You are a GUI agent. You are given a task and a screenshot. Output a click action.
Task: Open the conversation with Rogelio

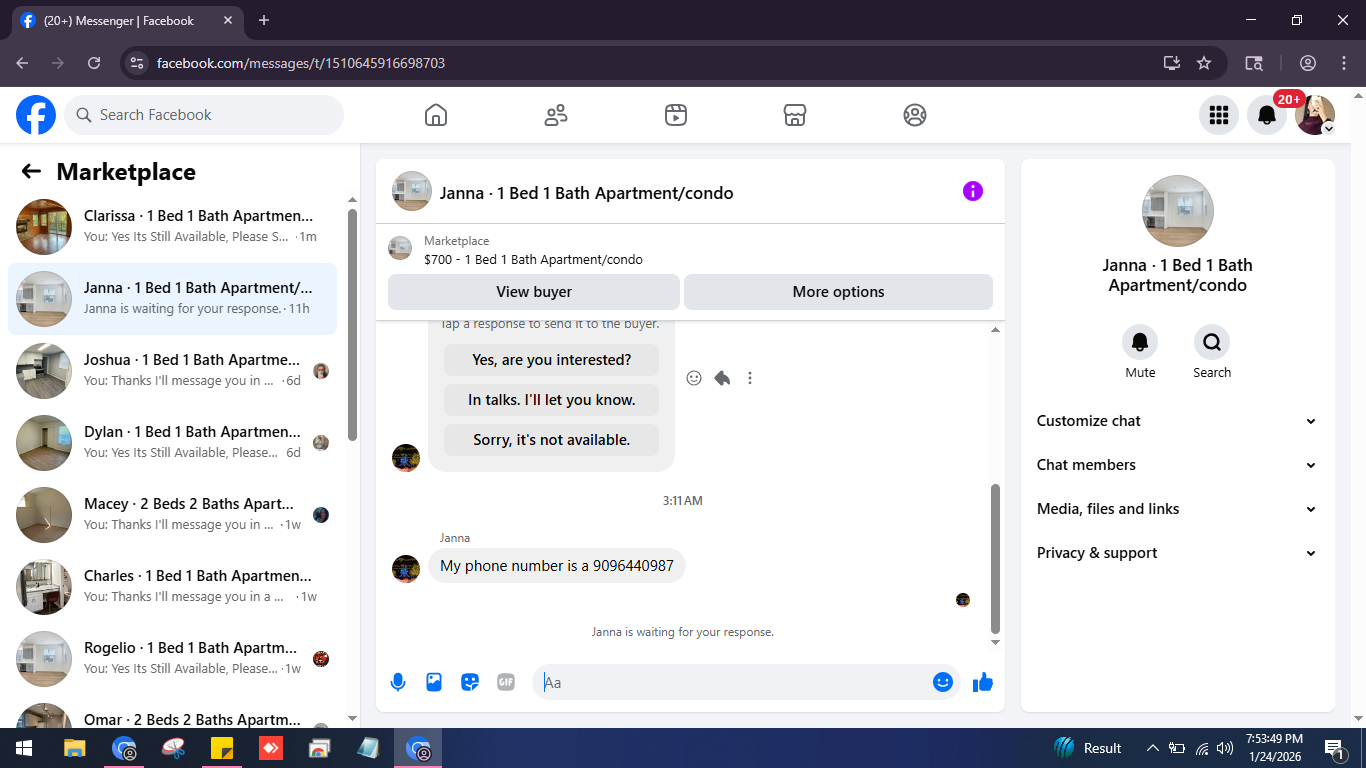[172, 659]
